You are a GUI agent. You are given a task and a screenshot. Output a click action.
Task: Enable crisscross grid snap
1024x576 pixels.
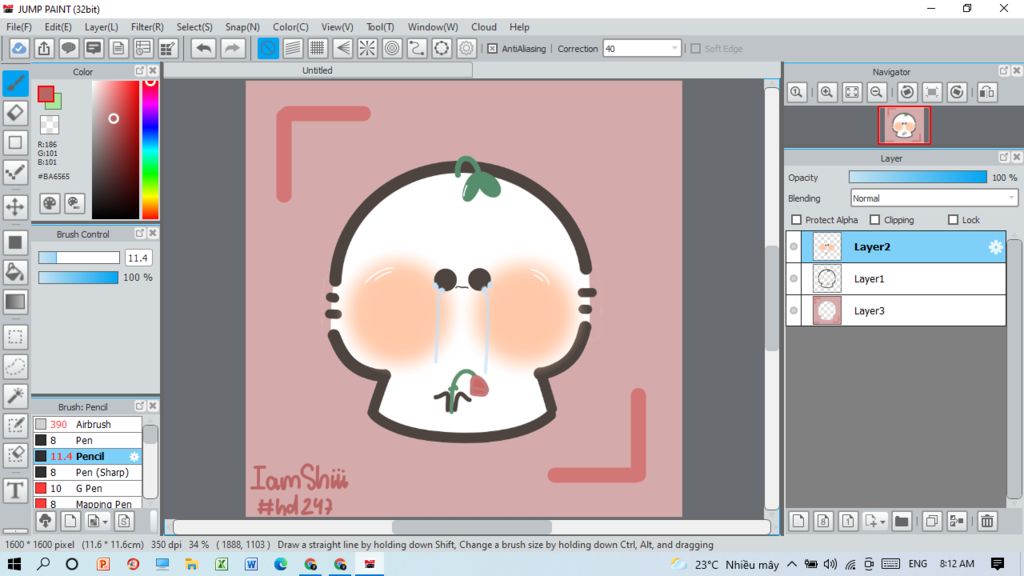tap(317, 48)
